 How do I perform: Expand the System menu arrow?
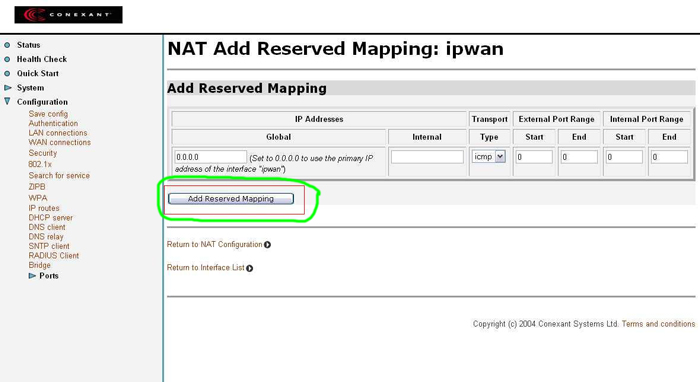8,87
